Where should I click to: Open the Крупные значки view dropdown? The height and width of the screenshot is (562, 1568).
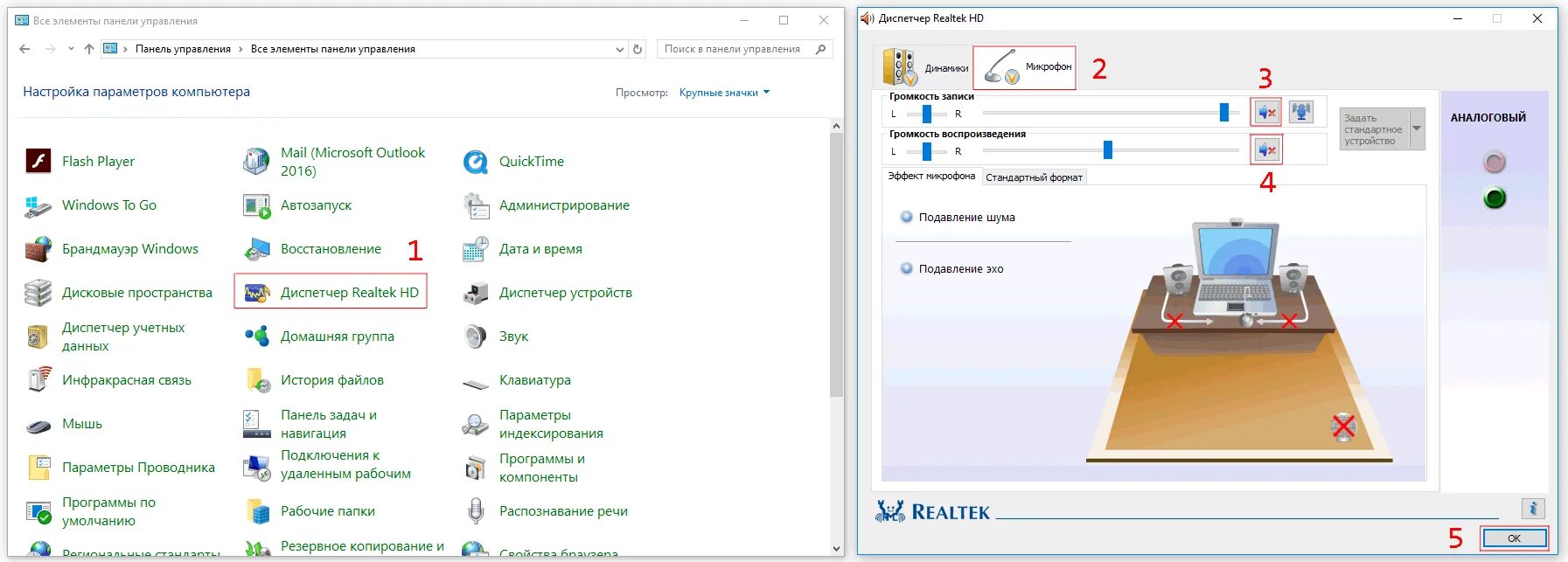pos(724,93)
